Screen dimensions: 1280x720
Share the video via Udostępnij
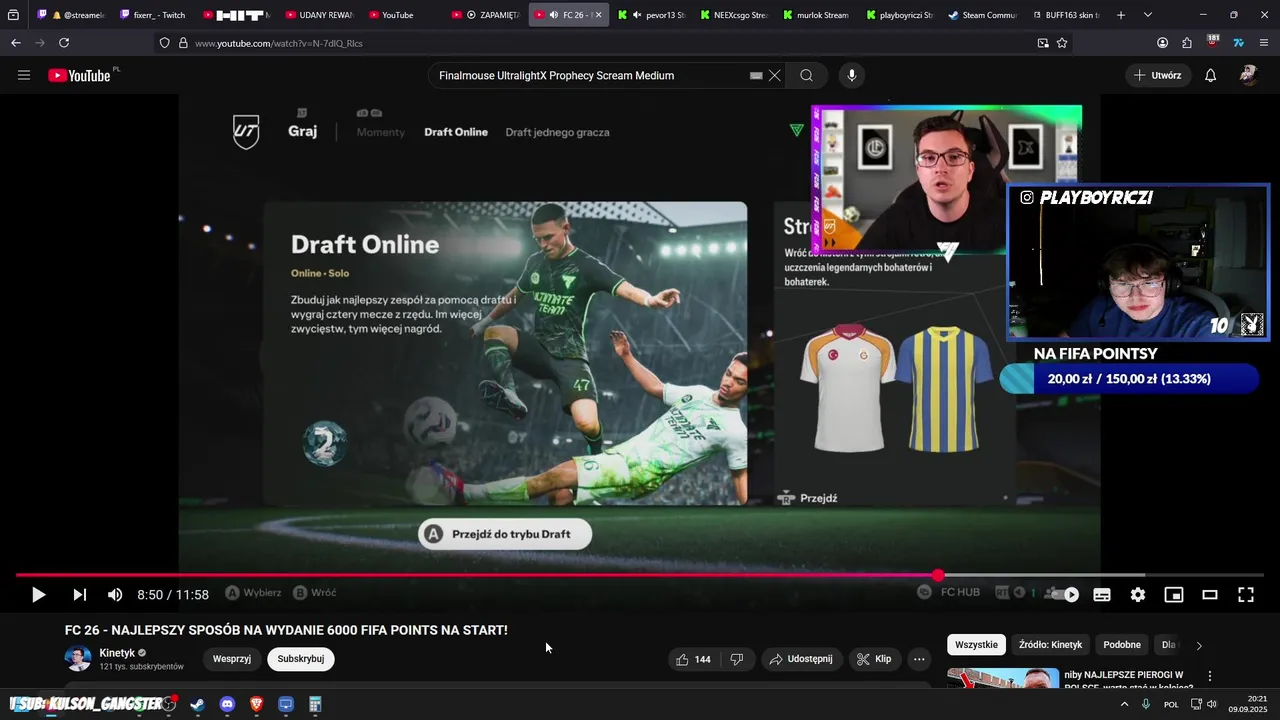tap(801, 659)
